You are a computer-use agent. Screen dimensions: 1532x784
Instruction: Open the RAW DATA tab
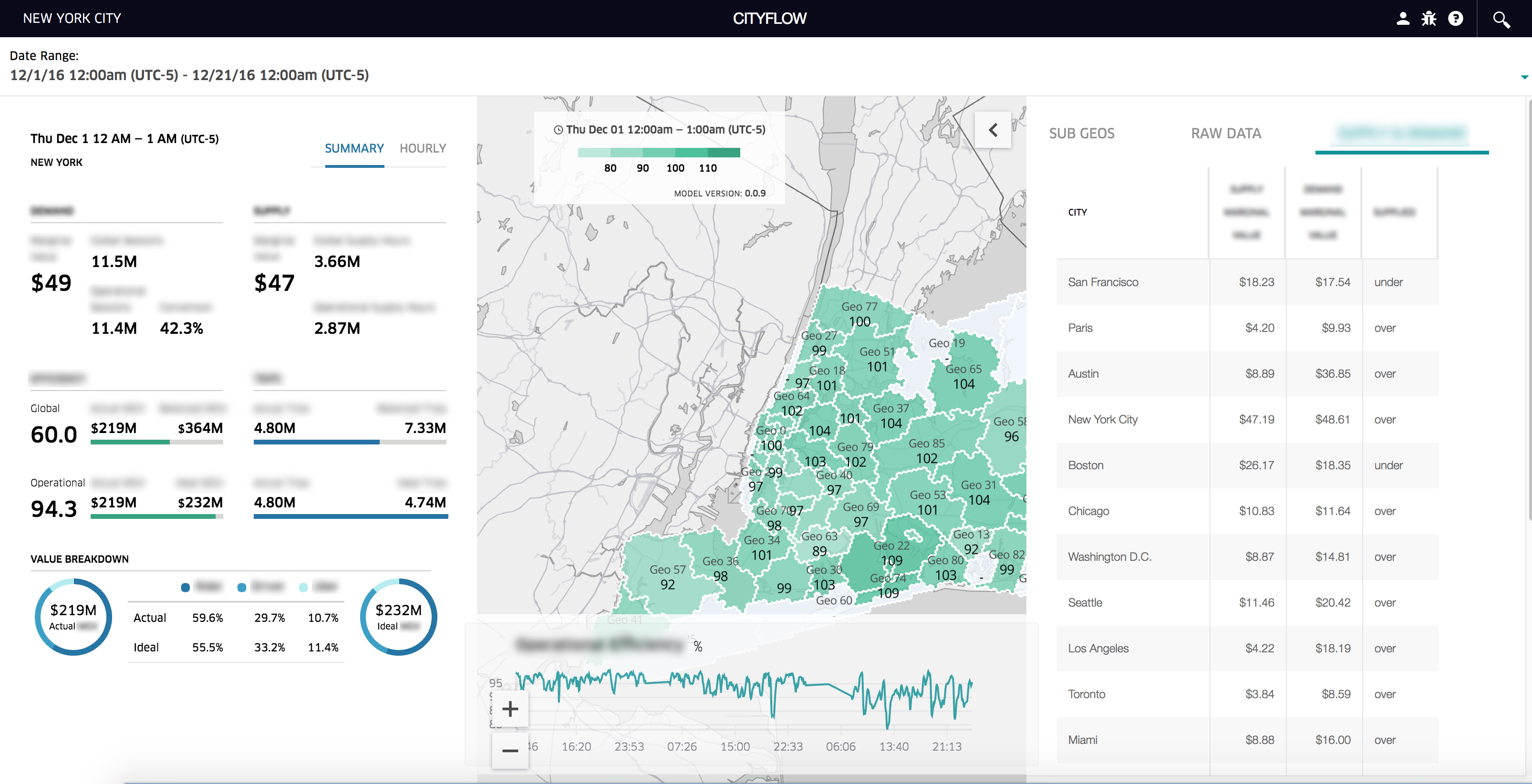point(1226,133)
